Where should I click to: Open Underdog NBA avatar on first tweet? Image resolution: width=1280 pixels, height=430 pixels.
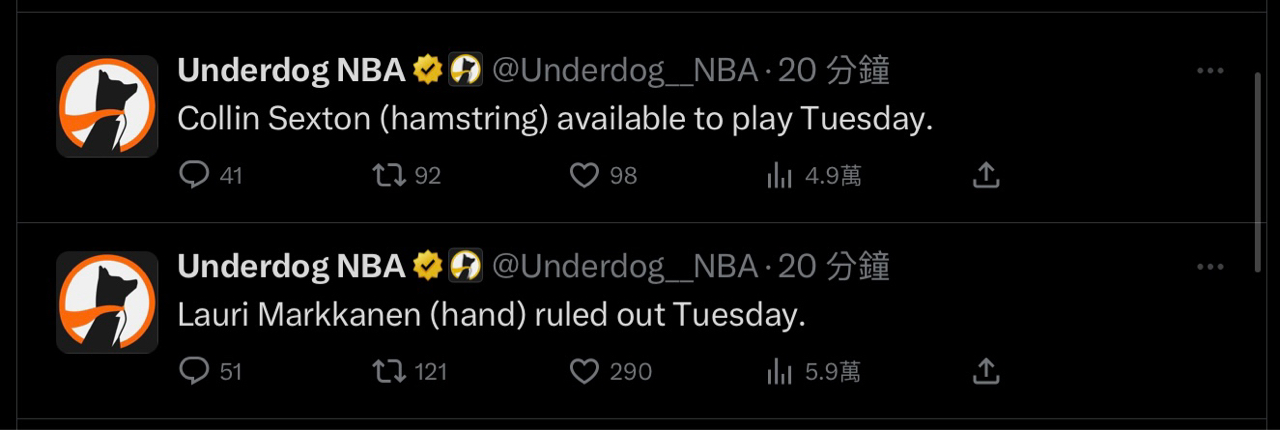click(107, 106)
